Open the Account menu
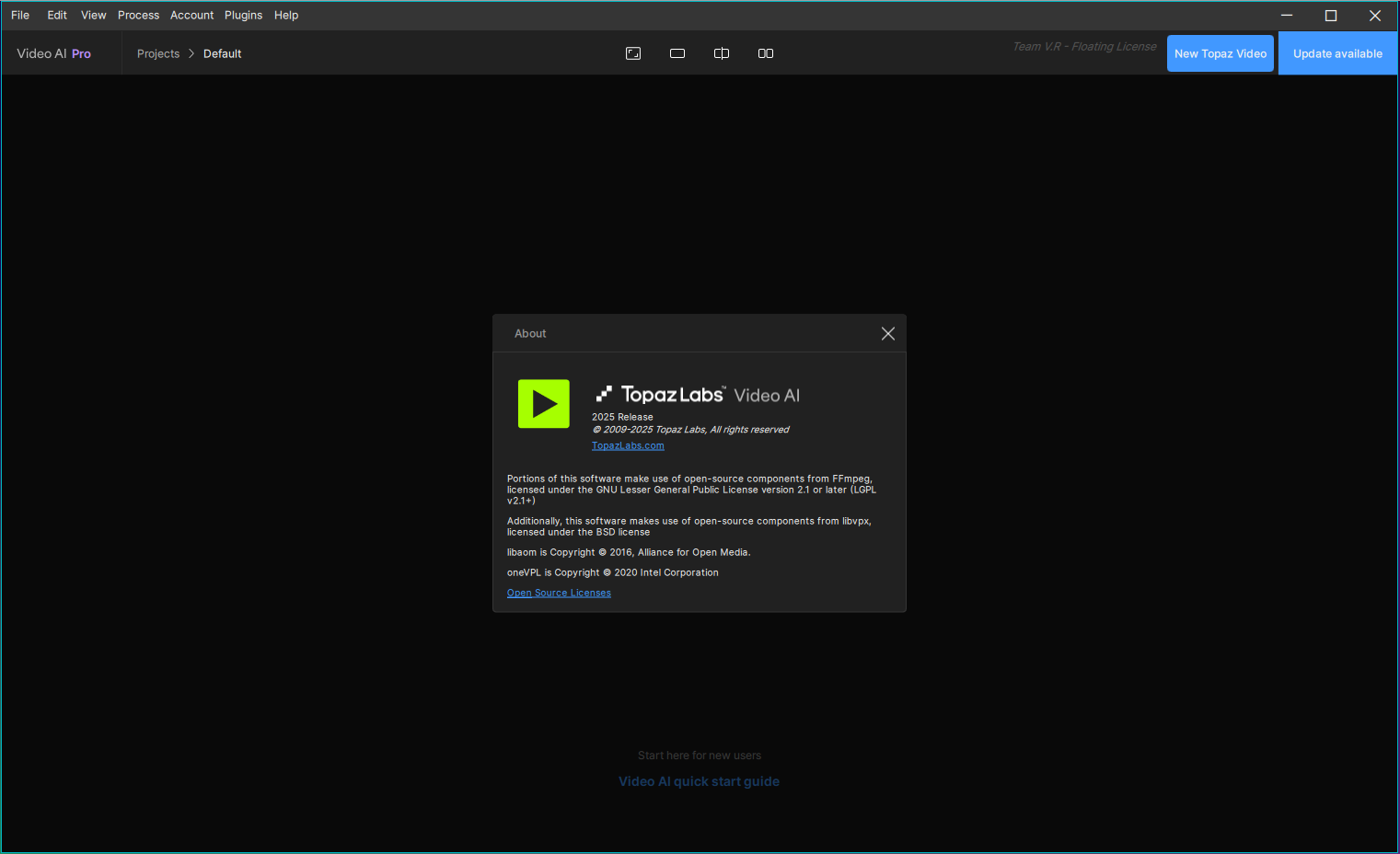The width and height of the screenshot is (1400, 854). point(191,15)
